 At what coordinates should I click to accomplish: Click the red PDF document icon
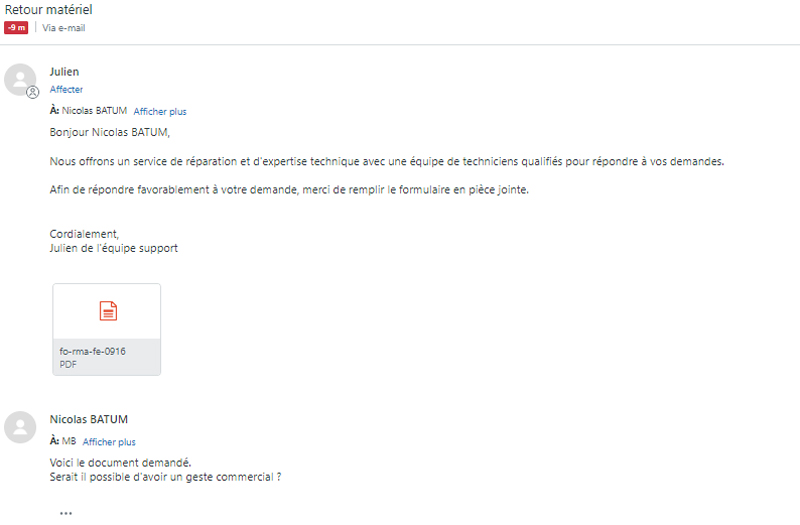click(x=108, y=311)
